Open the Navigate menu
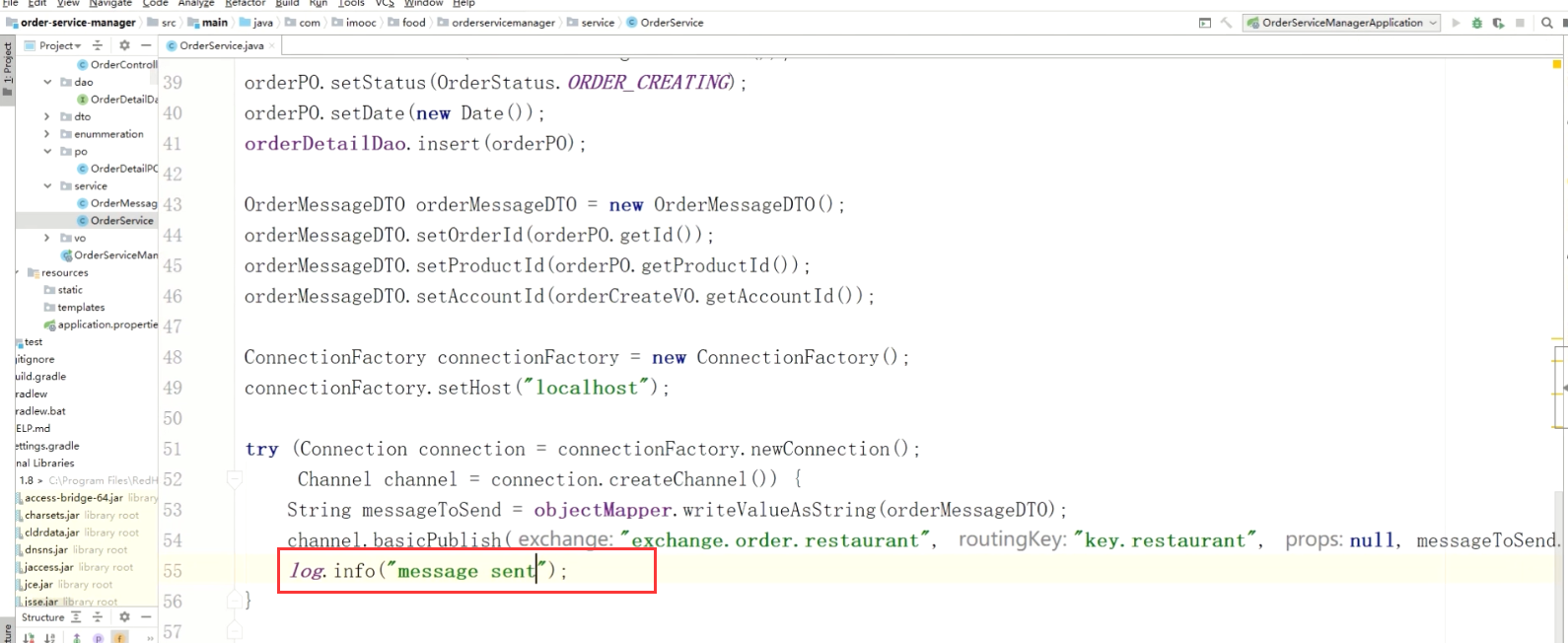The width and height of the screenshot is (1568, 643). coord(110,4)
